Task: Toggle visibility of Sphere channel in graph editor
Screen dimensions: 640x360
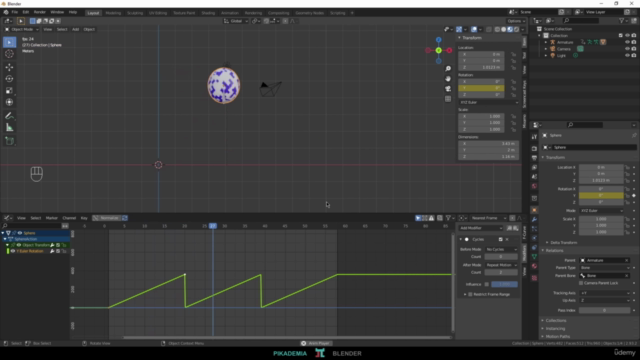Action: [x=20, y=233]
